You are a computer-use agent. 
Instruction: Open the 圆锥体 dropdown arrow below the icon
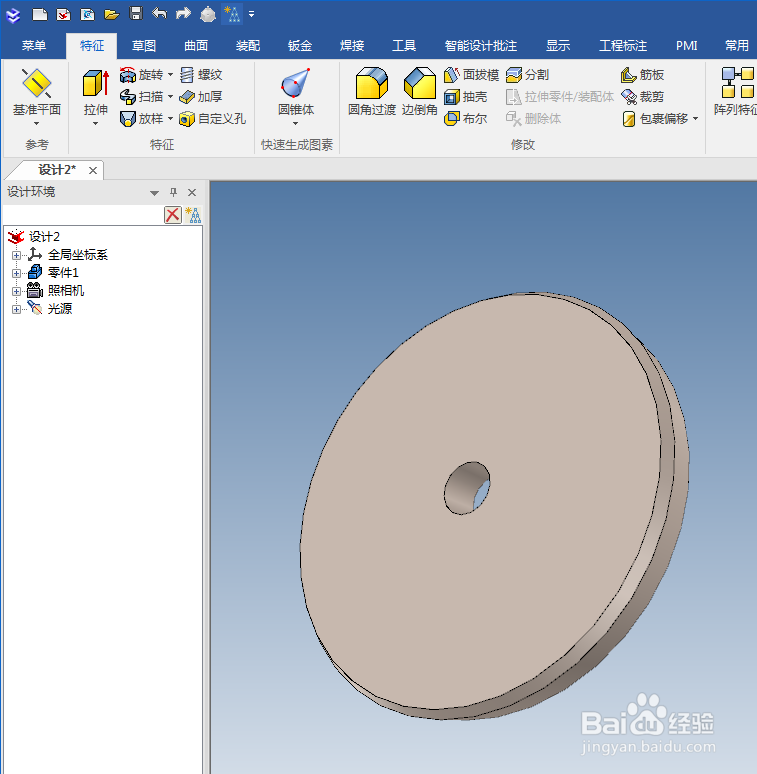(x=296, y=123)
